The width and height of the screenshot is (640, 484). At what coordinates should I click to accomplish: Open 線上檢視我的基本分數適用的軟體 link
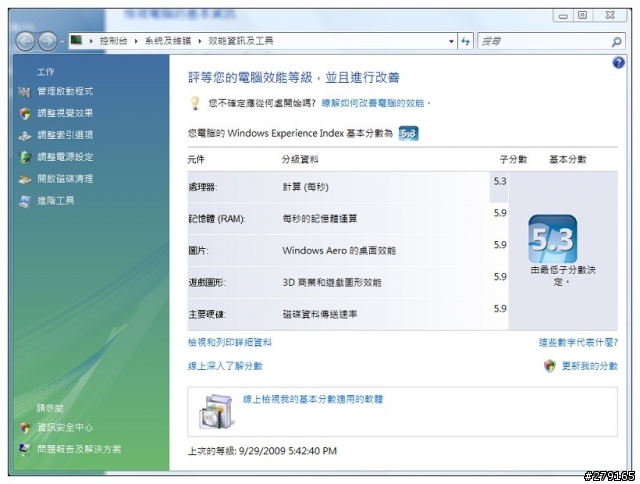pyautogui.click(x=313, y=399)
